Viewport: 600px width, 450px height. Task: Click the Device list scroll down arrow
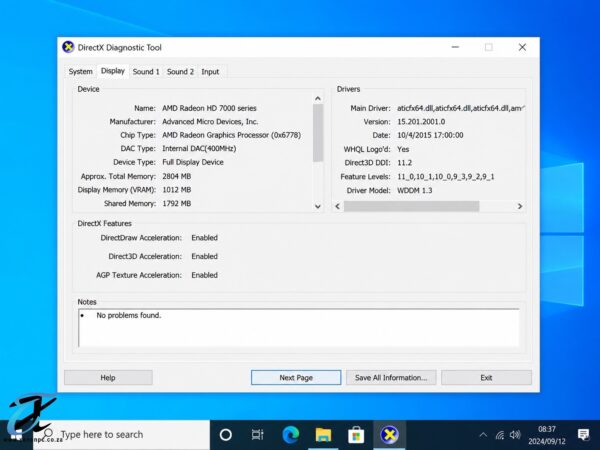click(x=318, y=206)
